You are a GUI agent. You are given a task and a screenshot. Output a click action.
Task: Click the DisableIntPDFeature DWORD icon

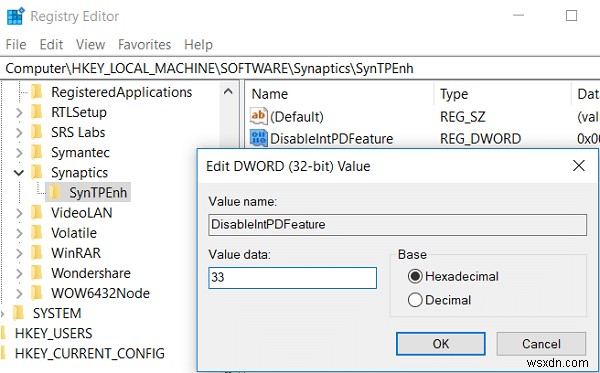(259, 138)
